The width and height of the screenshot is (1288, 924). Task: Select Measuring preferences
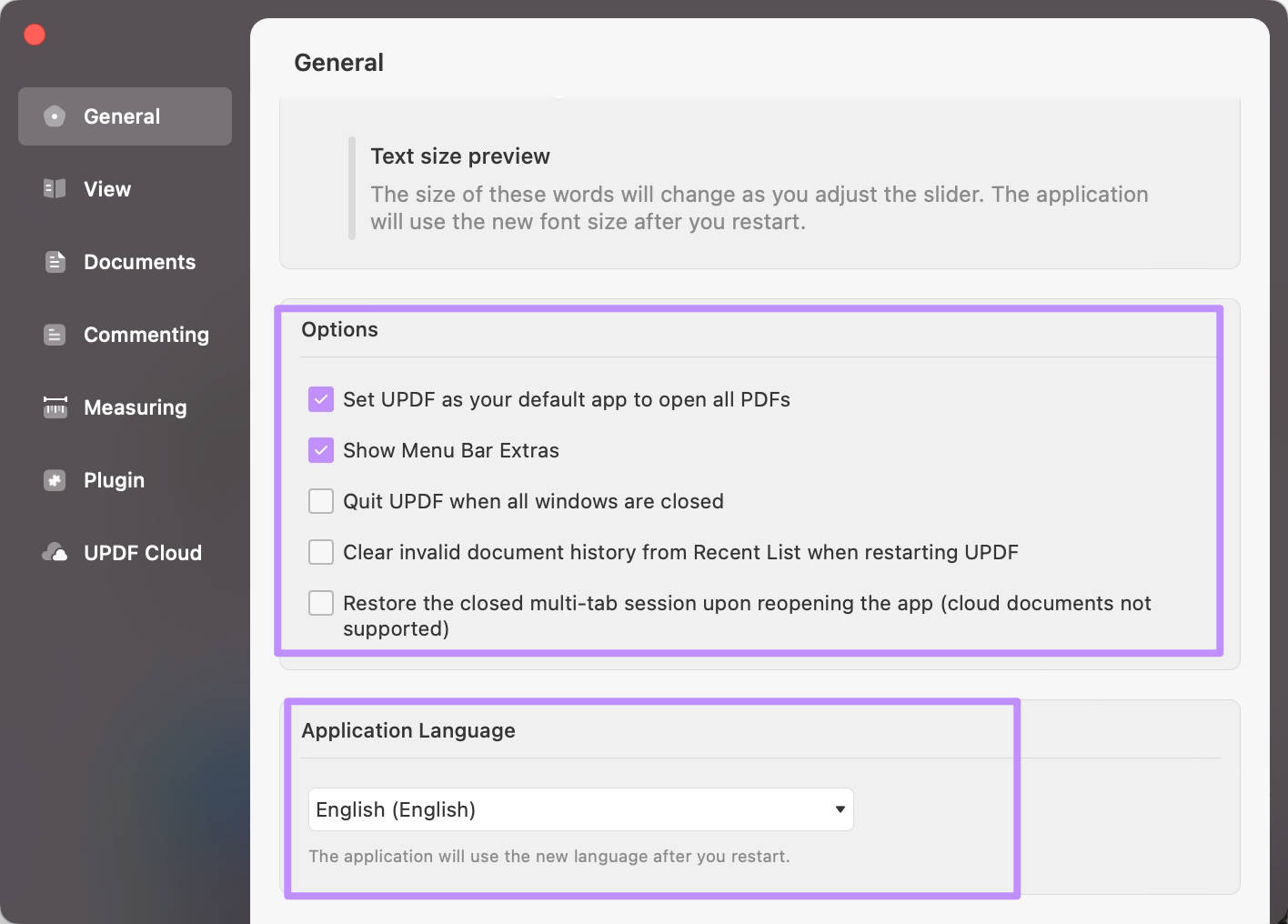[125, 407]
